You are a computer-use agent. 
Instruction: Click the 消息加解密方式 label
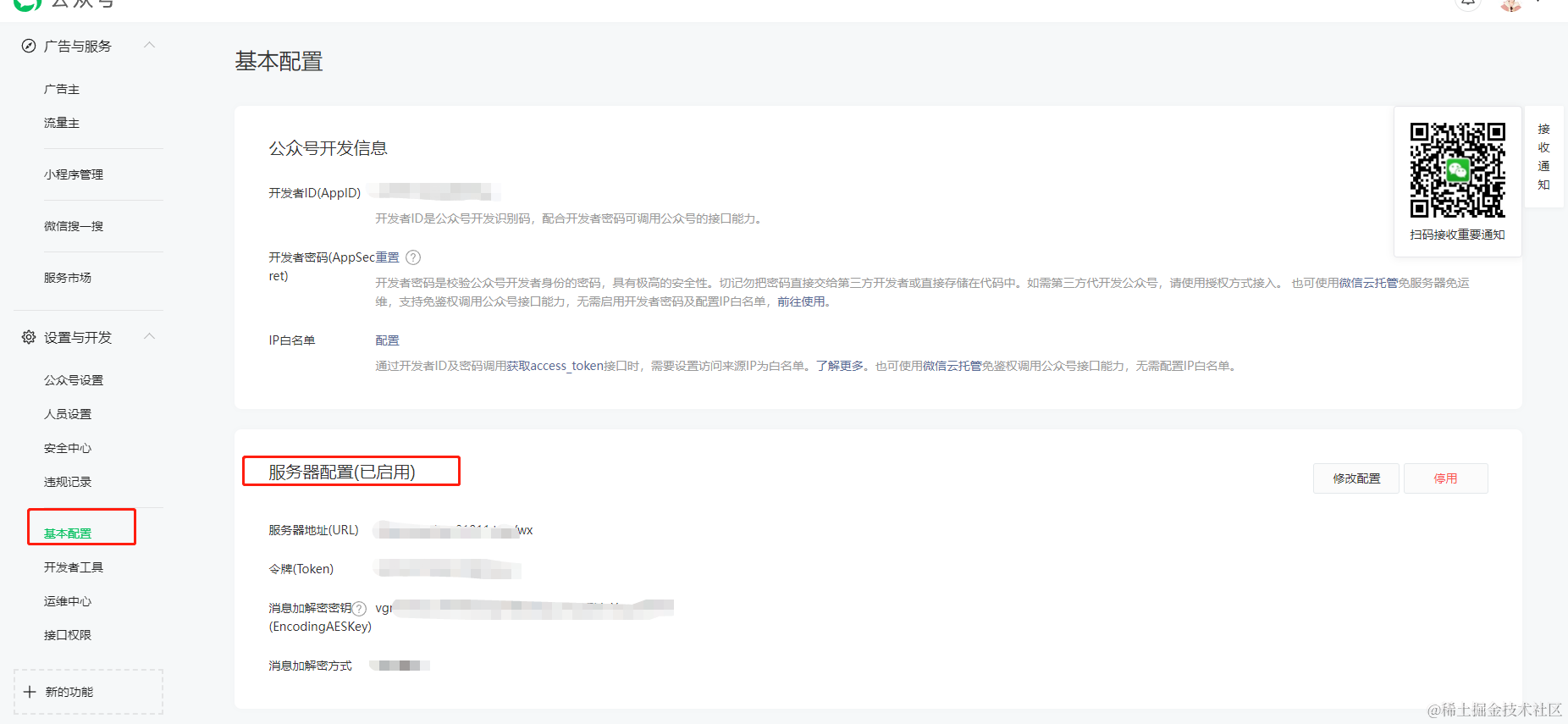coord(311,666)
